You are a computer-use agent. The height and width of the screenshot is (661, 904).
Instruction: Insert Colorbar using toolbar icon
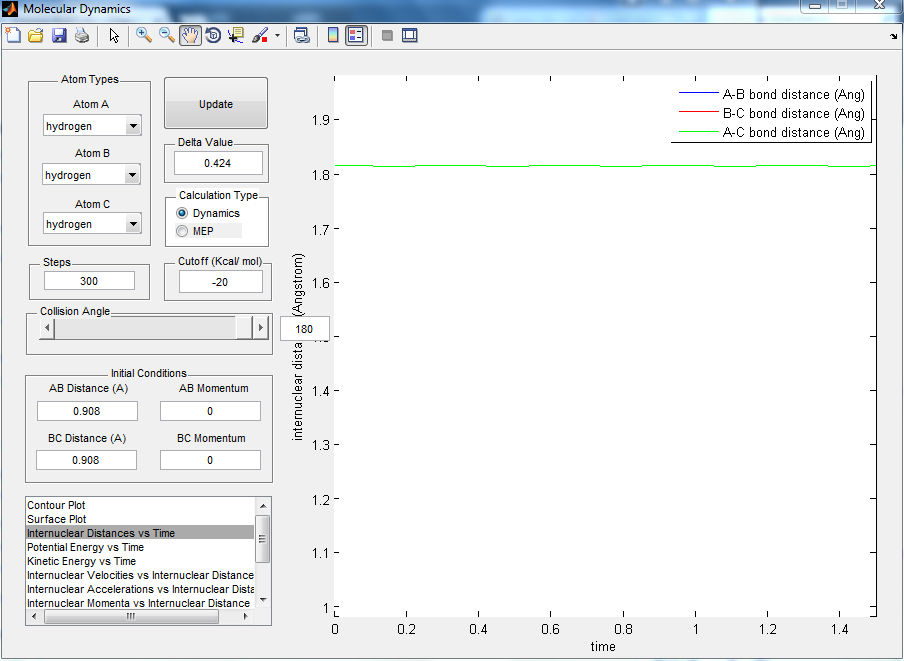coord(333,36)
